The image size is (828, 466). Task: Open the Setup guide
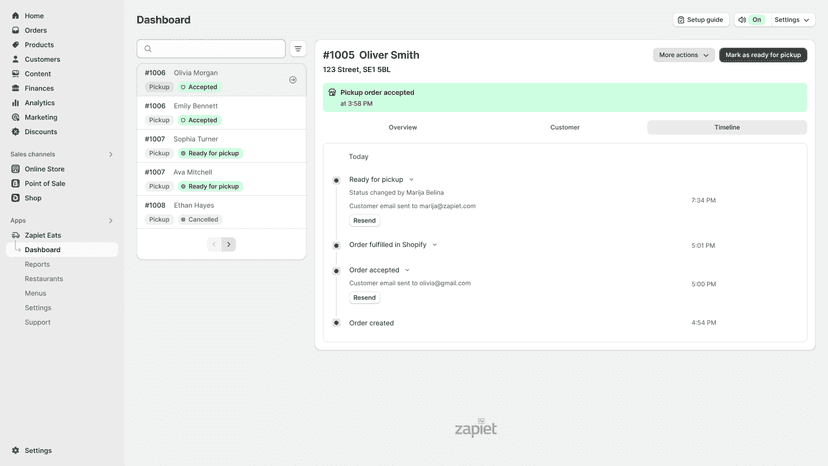coord(701,20)
